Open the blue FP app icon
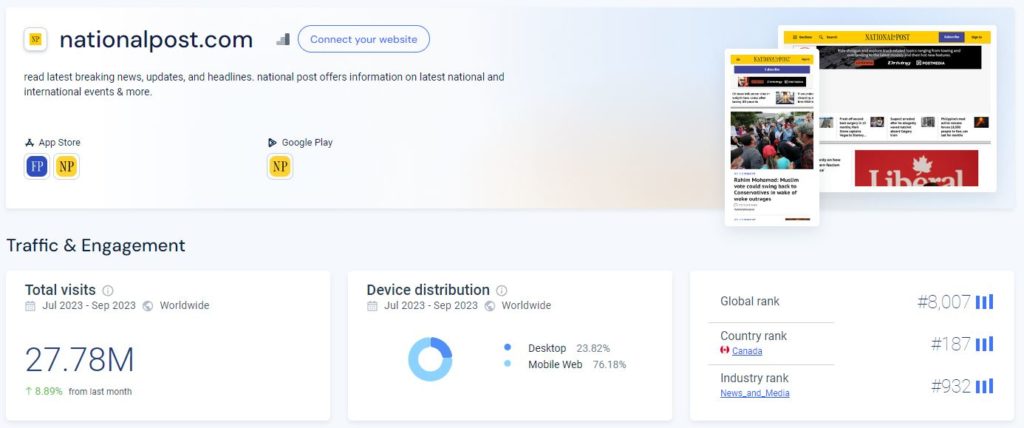The image size is (1024, 428). (x=37, y=167)
